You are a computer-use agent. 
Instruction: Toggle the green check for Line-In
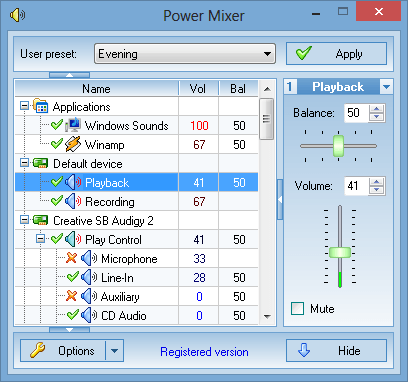[x=73, y=277]
